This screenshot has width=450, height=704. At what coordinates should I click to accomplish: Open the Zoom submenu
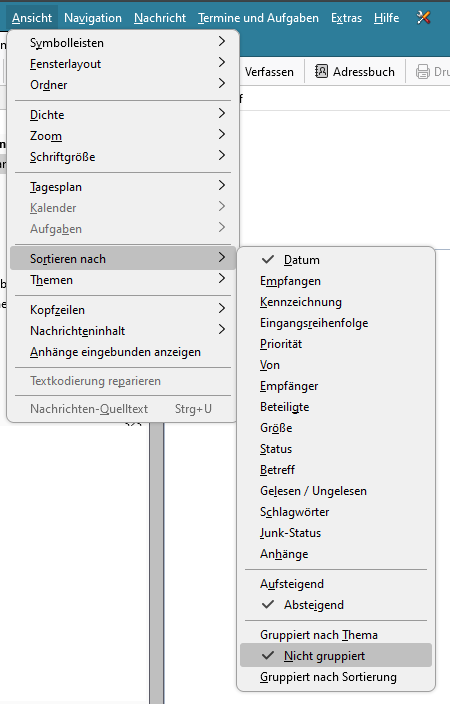pyautogui.click(x=123, y=136)
